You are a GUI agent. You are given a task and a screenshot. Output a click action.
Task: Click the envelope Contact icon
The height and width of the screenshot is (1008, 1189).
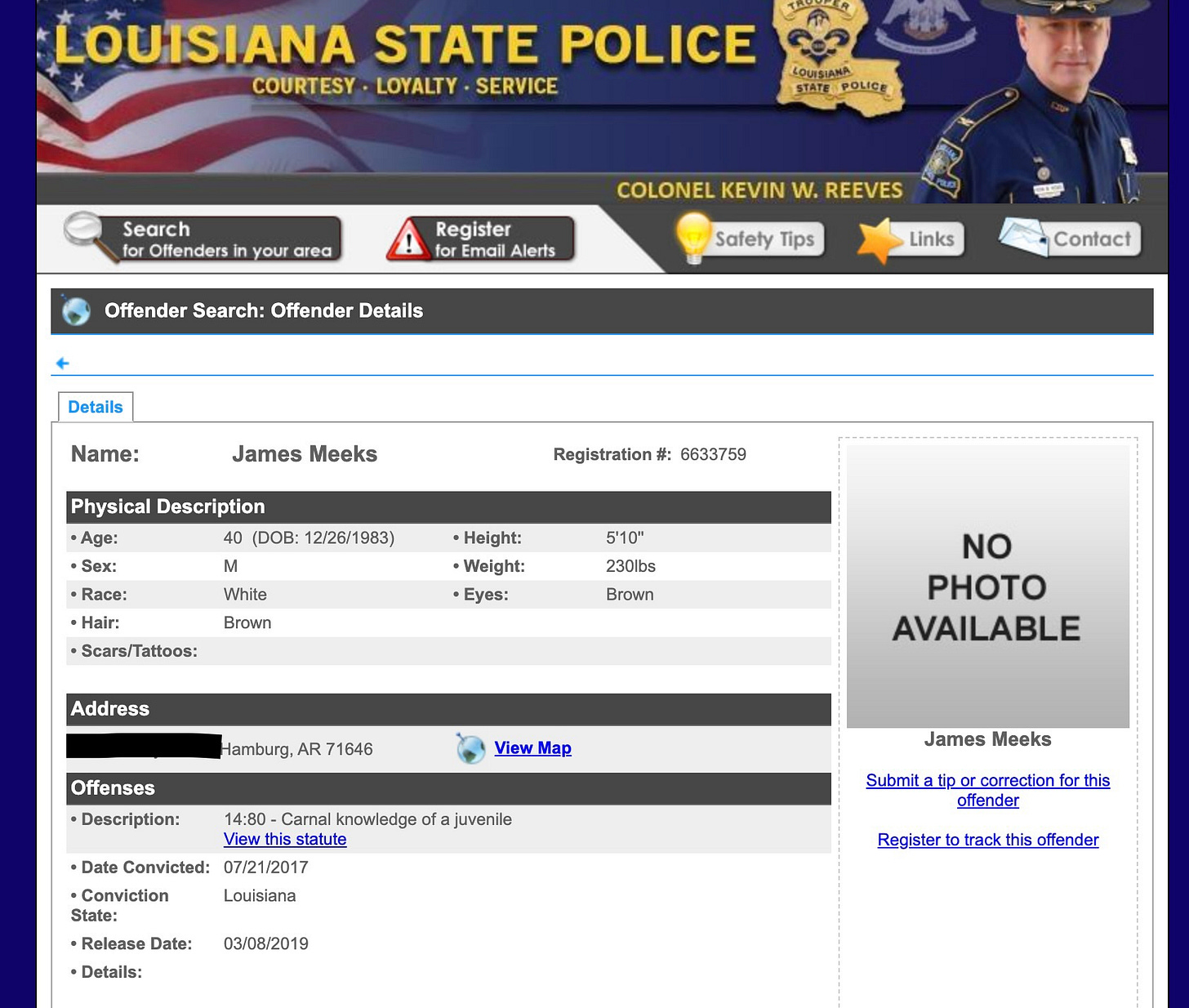1023,237
